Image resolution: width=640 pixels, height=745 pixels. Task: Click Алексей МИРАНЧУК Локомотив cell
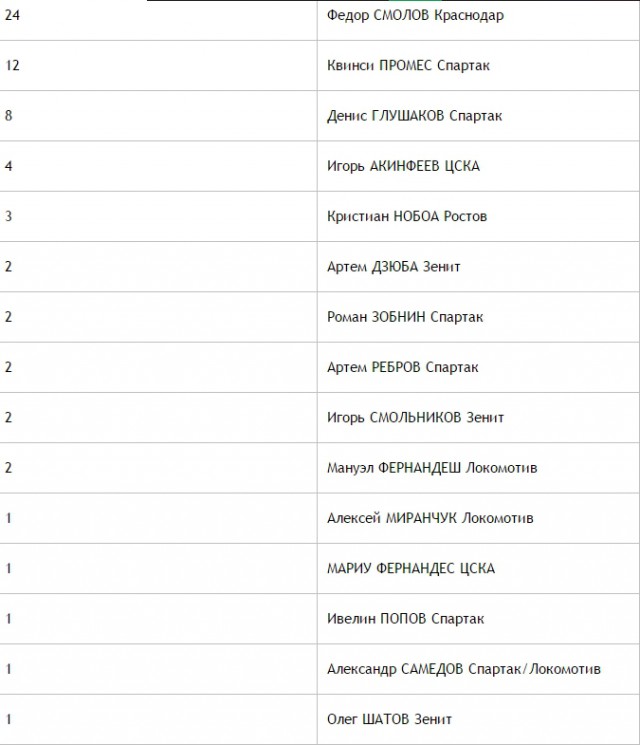coord(478,518)
